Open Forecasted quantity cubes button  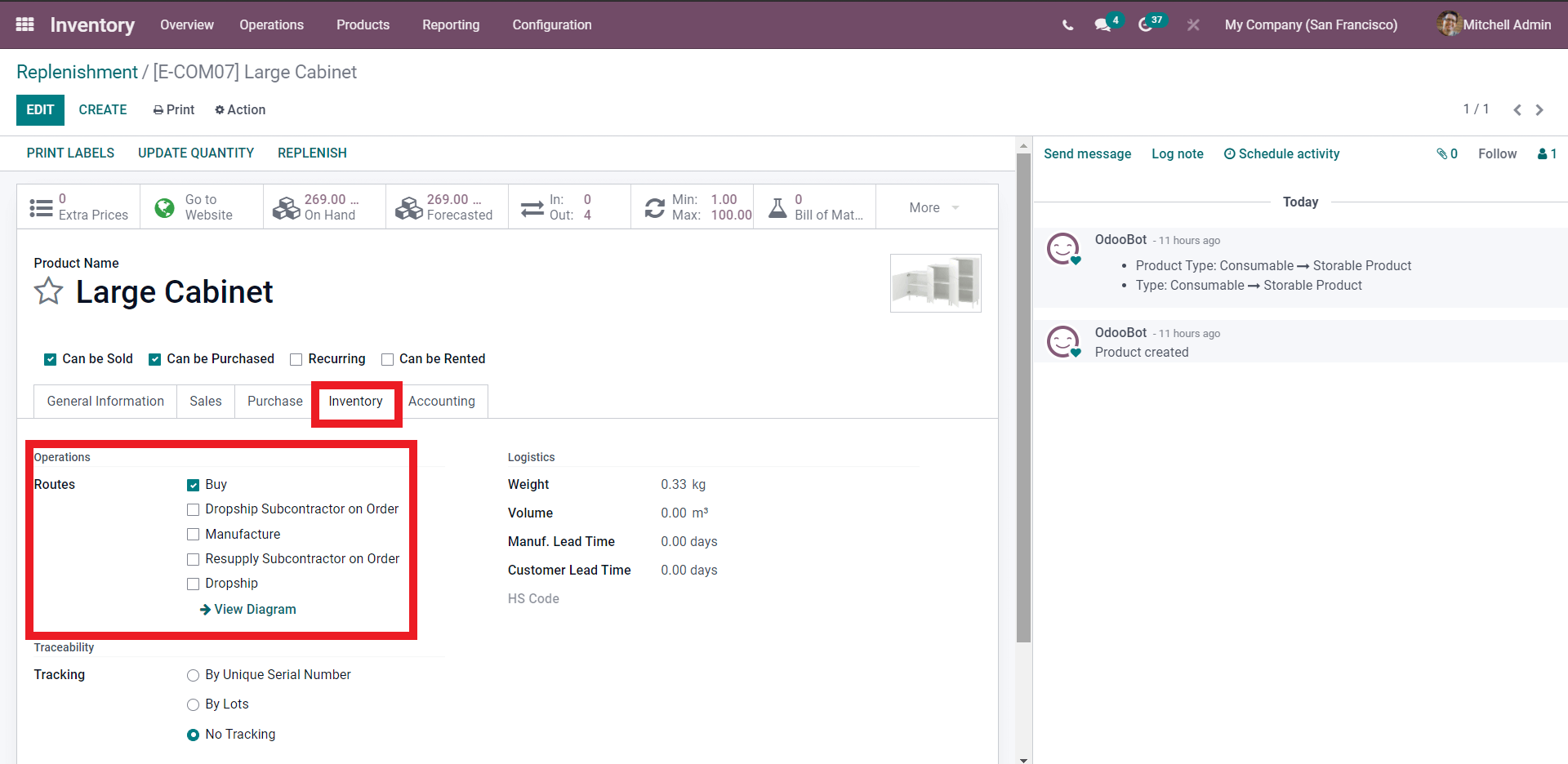[x=447, y=207]
